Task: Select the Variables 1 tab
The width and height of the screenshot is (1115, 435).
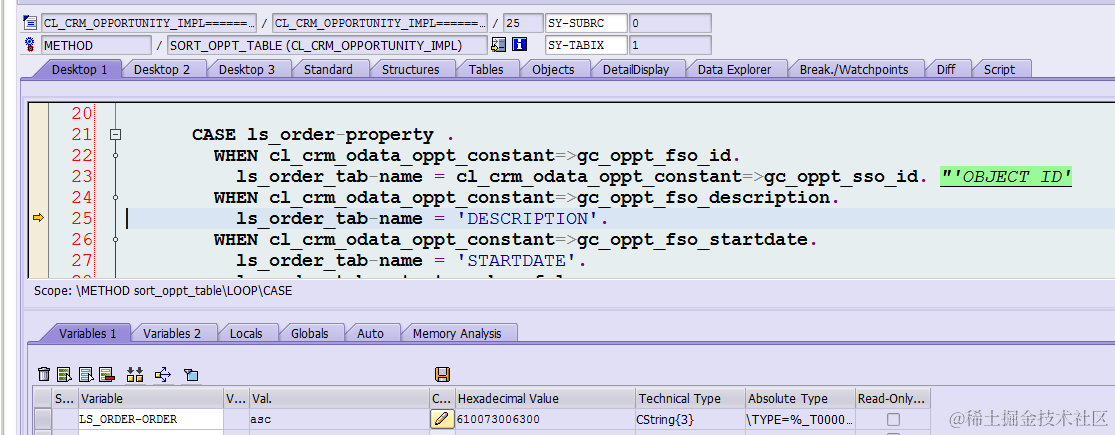Action: (87, 333)
